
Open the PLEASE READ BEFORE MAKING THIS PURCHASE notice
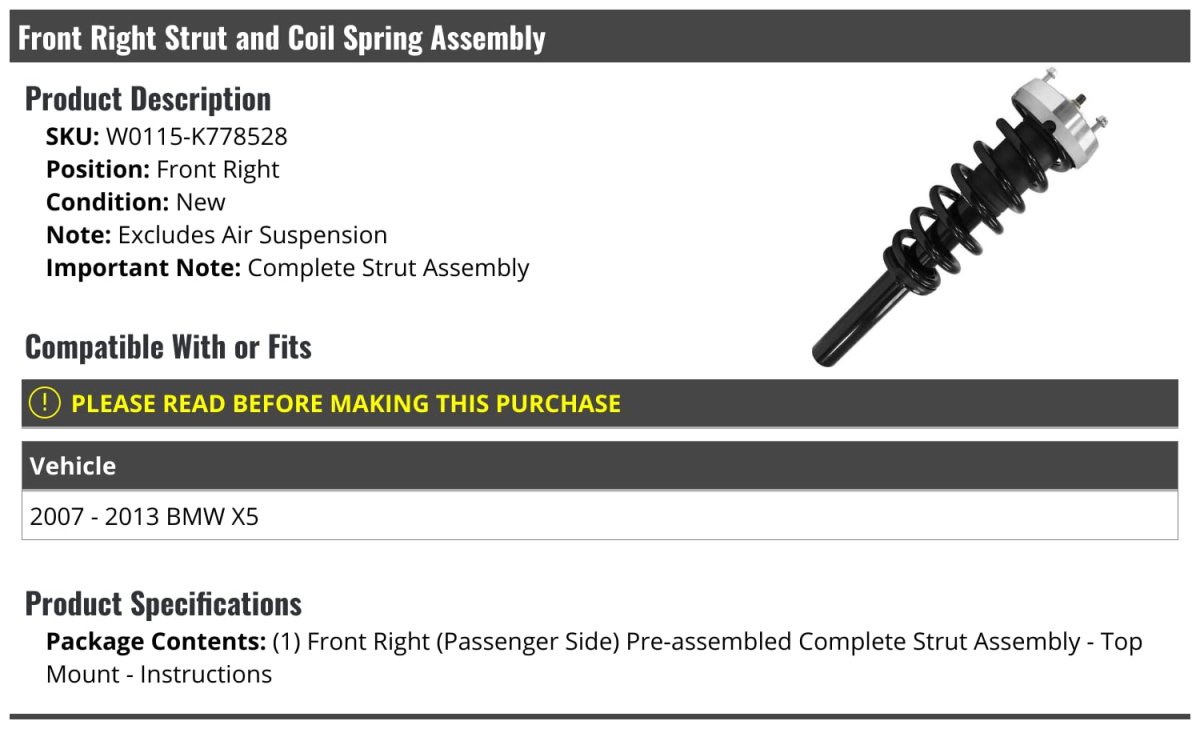(x=346, y=404)
